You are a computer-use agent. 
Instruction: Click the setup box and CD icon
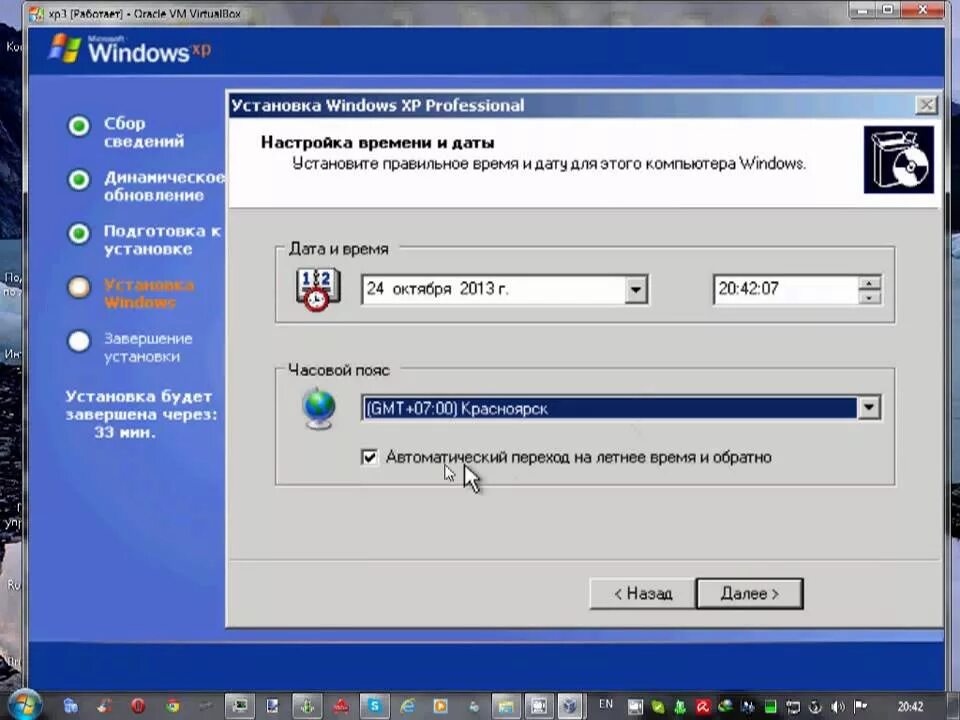898,160
